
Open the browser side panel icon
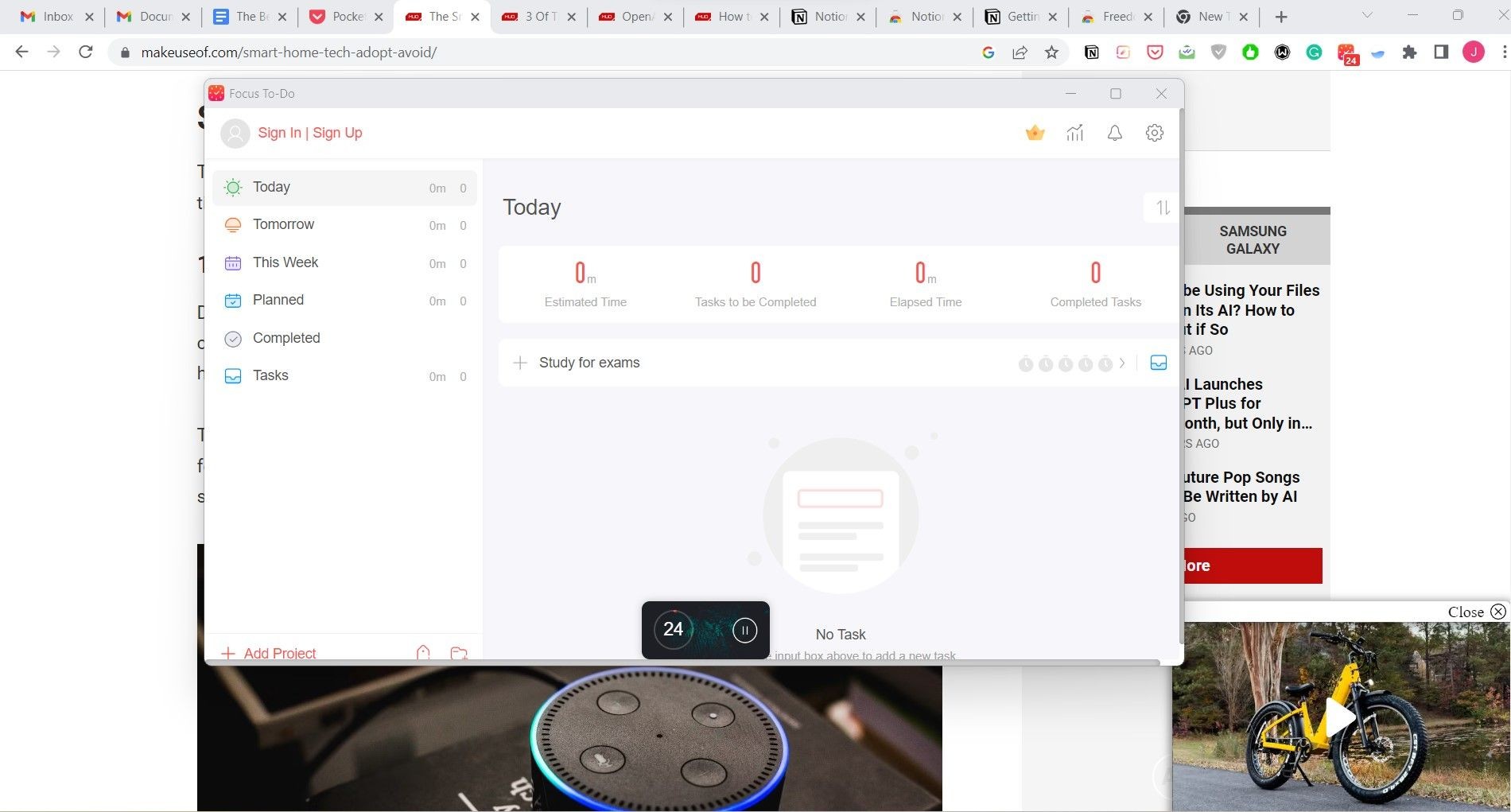click(1441, 52)
